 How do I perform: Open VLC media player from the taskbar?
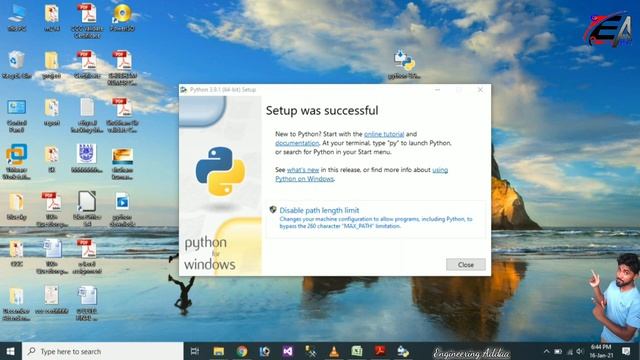point(334,351)
